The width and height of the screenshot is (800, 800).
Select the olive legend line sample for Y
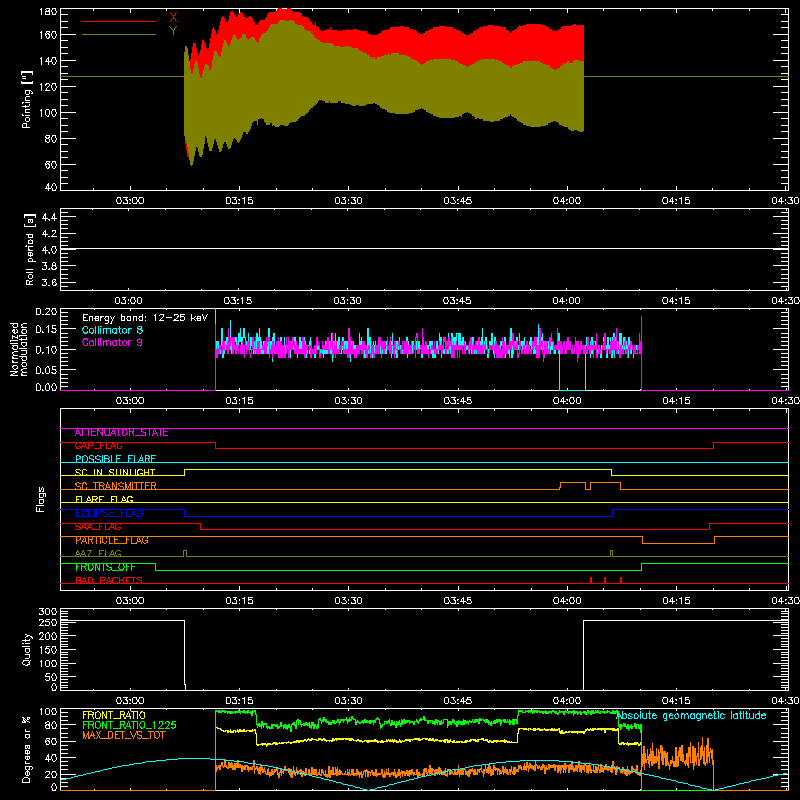coord(119,35)
